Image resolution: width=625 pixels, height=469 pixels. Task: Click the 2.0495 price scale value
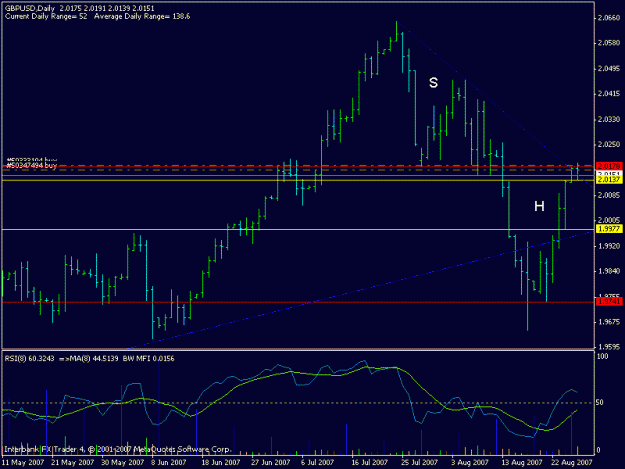[x=609, y=69]
